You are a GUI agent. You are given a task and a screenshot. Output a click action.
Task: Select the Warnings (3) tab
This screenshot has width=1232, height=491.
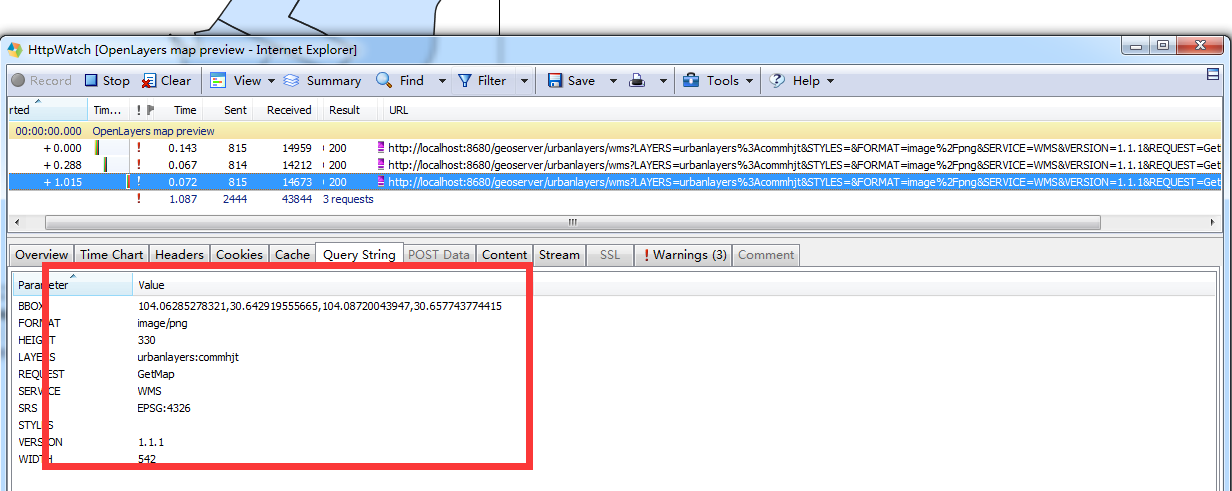tap(684, 255)
